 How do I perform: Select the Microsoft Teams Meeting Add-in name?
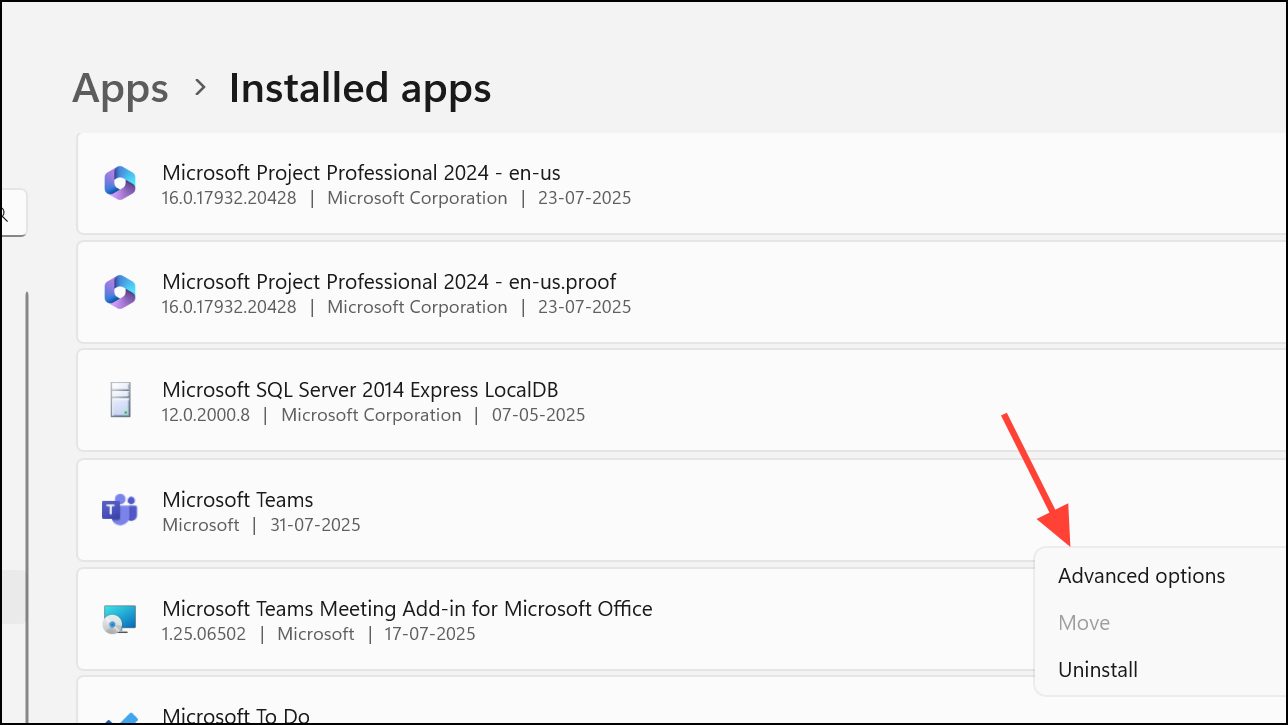[x=407, y=609]
